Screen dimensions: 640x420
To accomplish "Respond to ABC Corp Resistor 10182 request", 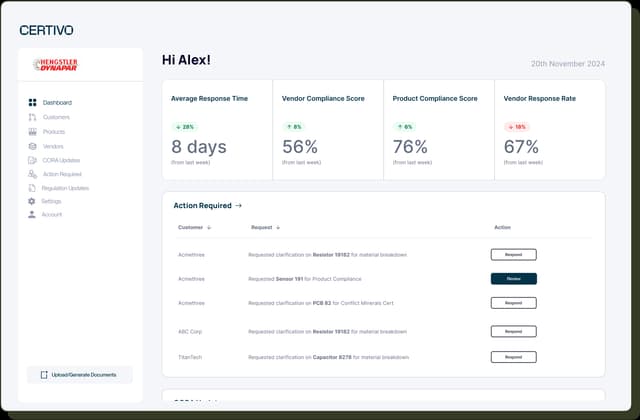I will click(x=513, y=331).
